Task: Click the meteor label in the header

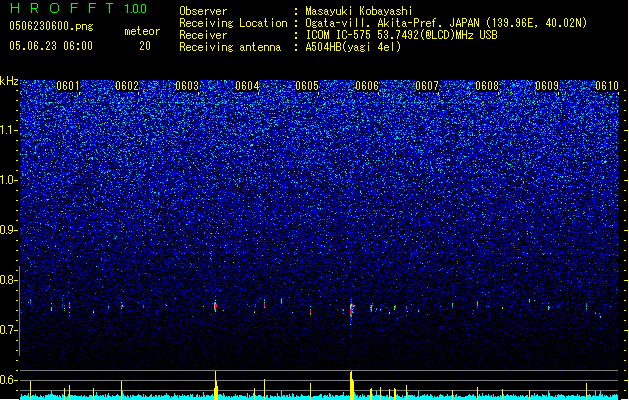Action: click(x=142, y=31)
